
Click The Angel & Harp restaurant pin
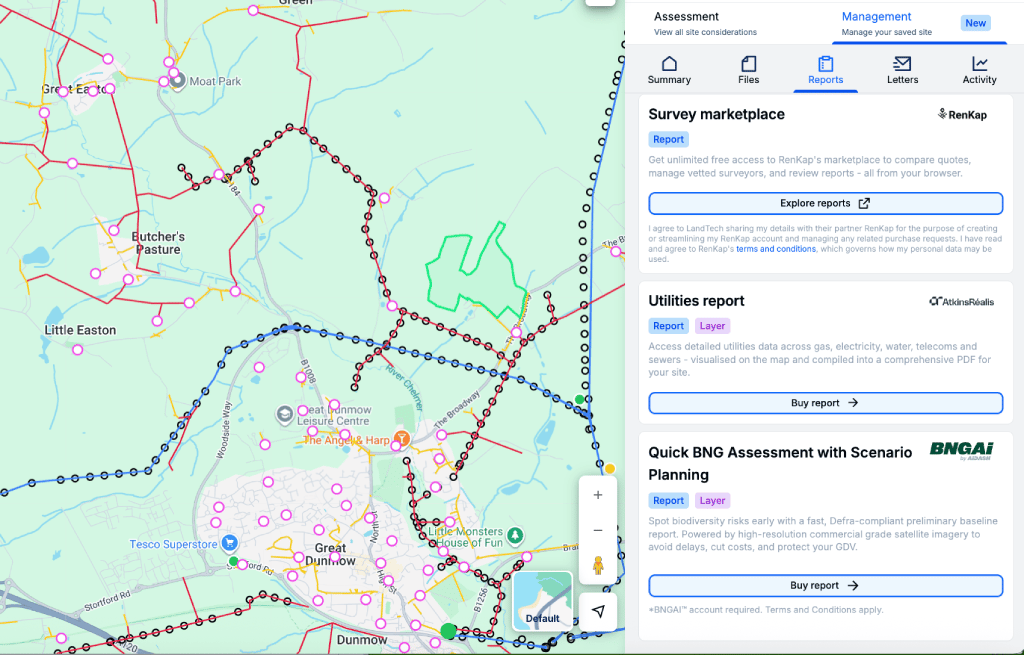[401, 439]
